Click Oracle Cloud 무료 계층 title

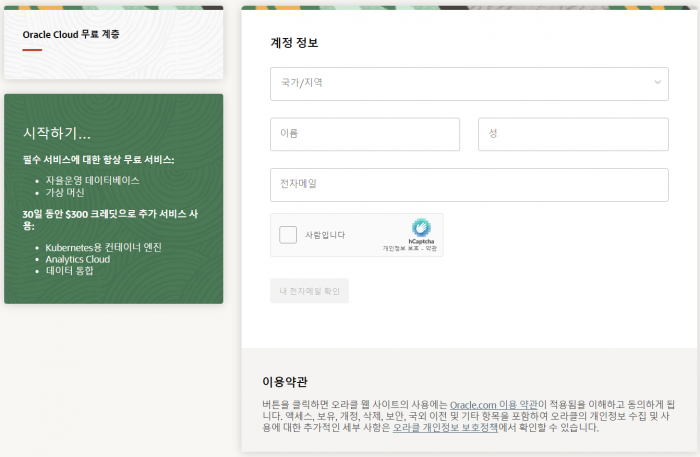point(71,34)
